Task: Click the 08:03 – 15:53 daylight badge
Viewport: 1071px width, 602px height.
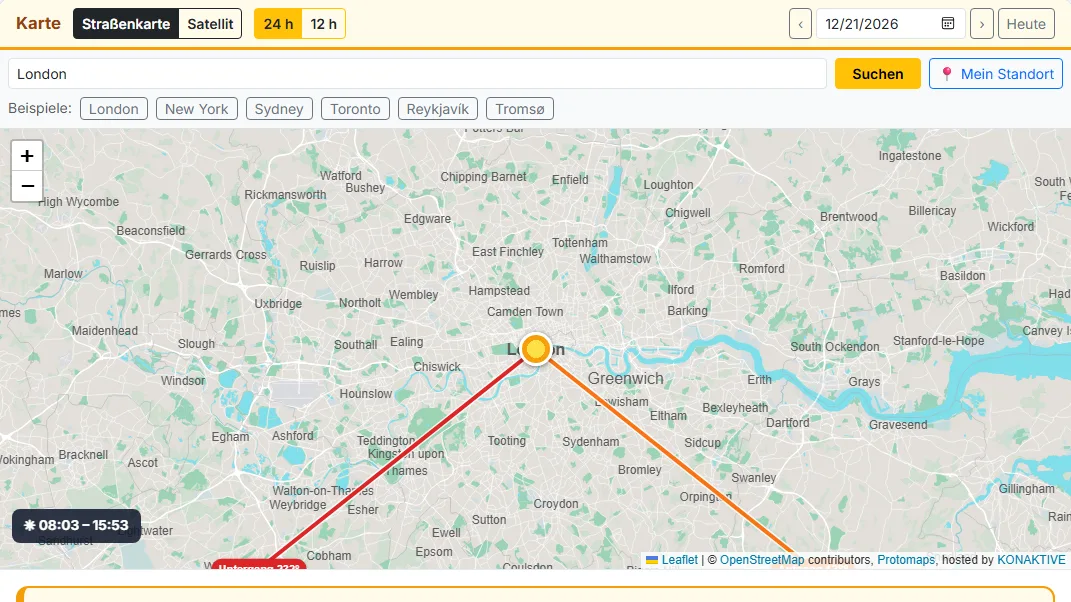Action: click(x=76, y=525)
